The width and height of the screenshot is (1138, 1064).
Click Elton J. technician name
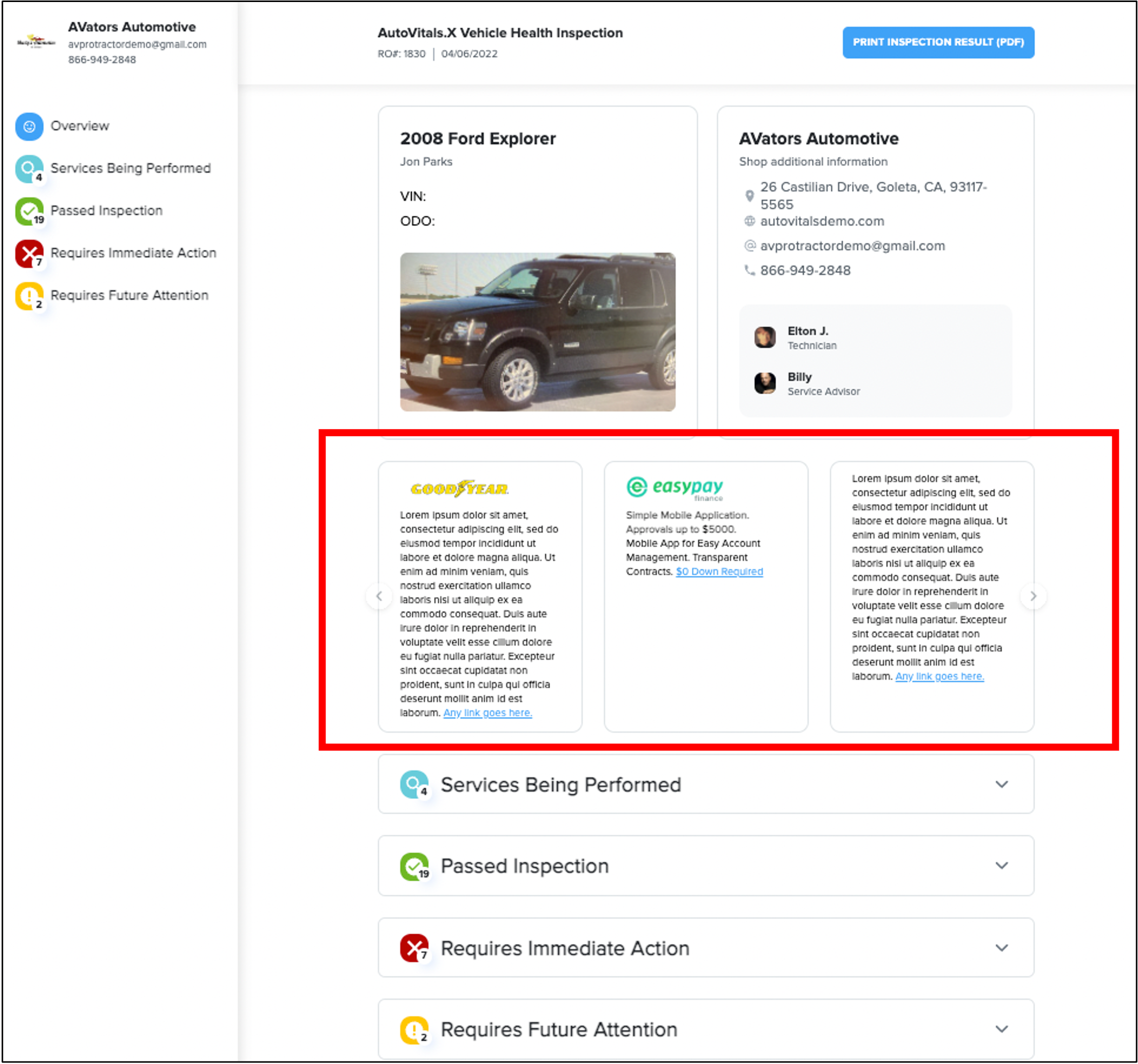pyautogui.click(x=808, y=331)
